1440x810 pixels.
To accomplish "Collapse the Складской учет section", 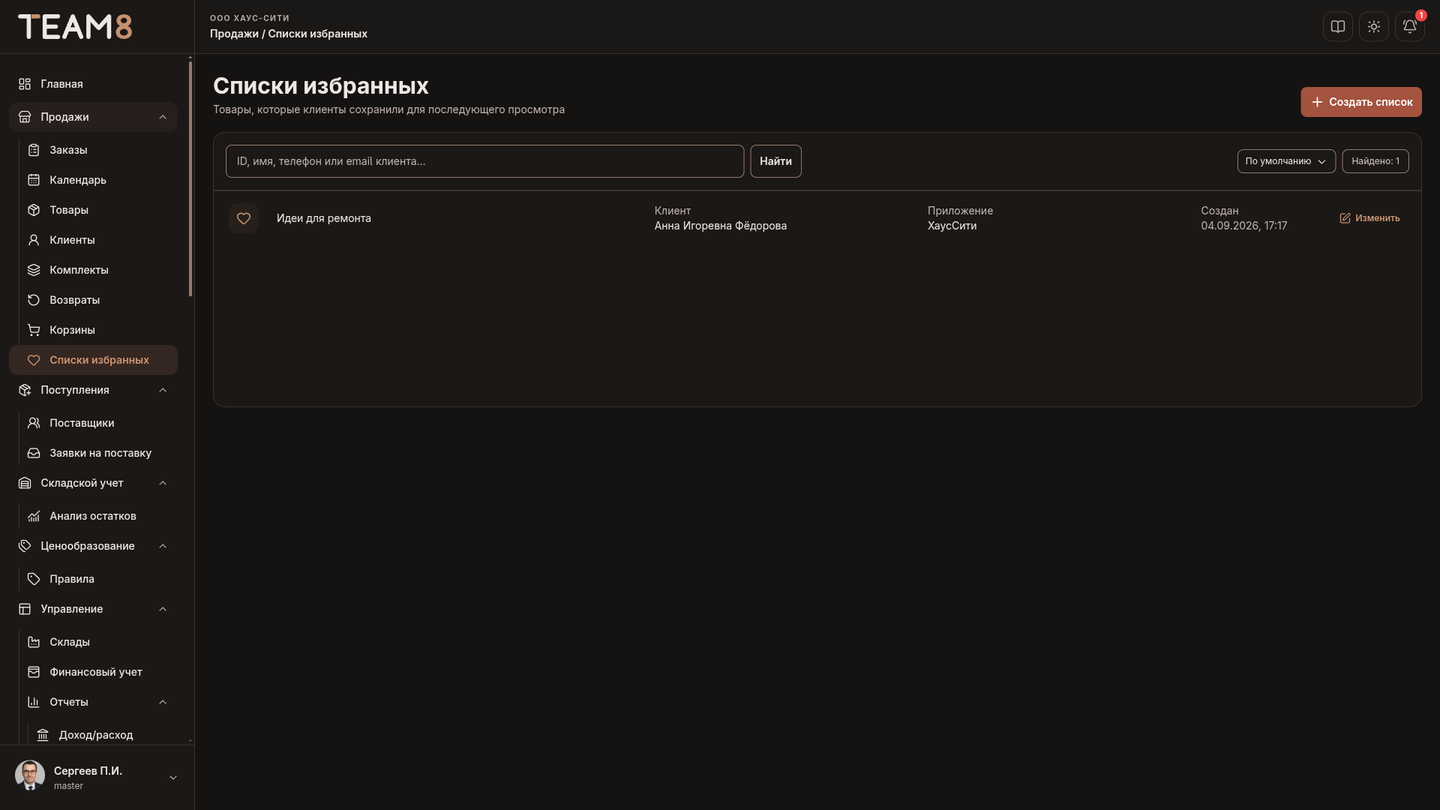I will coord(163,483).
